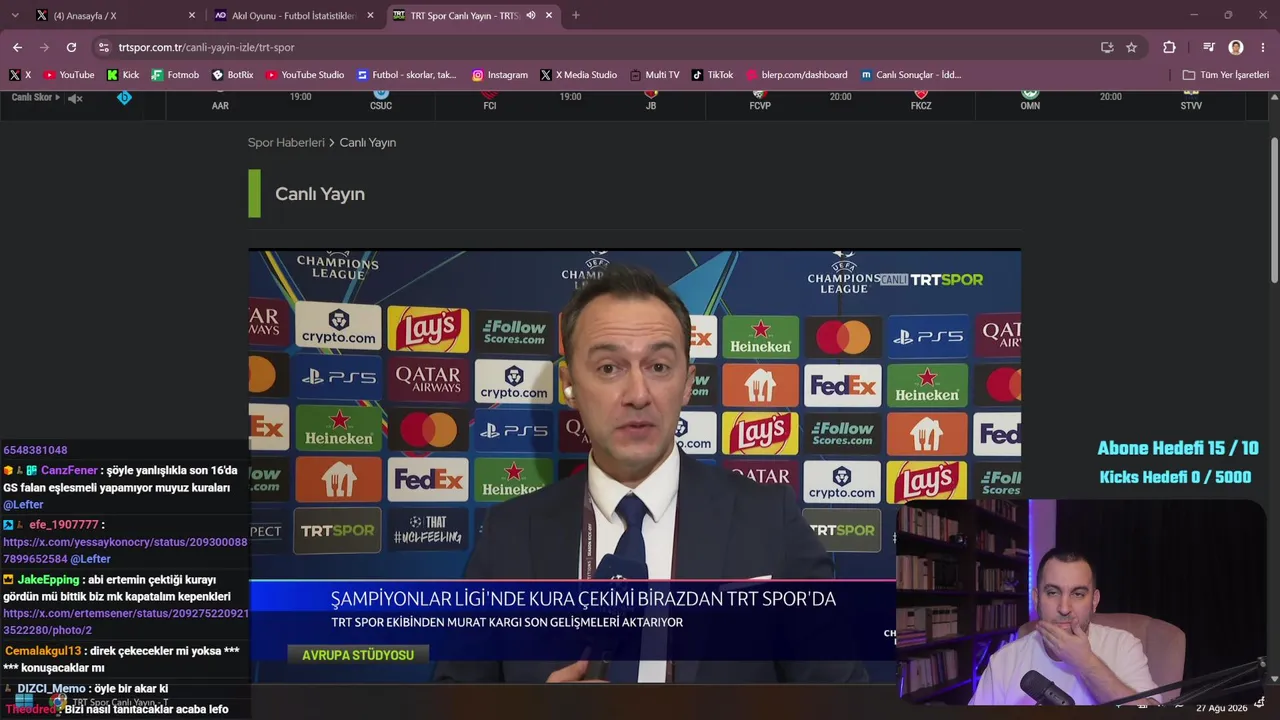1280x720 pixels.
Task: Click the Kicks Hedefi 0 / 5000 text
Action: [1175, 477]
